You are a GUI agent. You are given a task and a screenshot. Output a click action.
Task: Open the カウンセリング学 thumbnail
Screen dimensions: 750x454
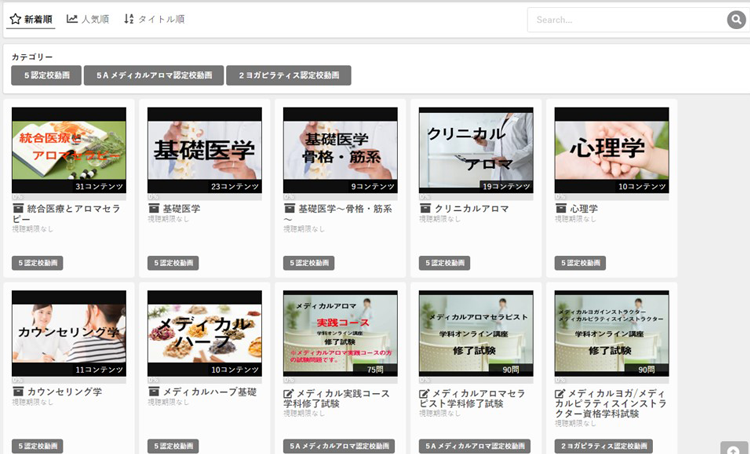tap(69, 333)
